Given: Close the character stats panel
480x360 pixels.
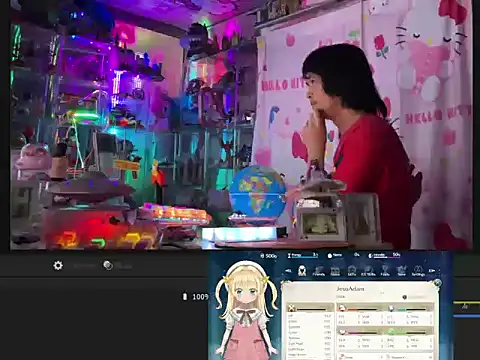Looking at the screenshot, I should coord(437,283).
